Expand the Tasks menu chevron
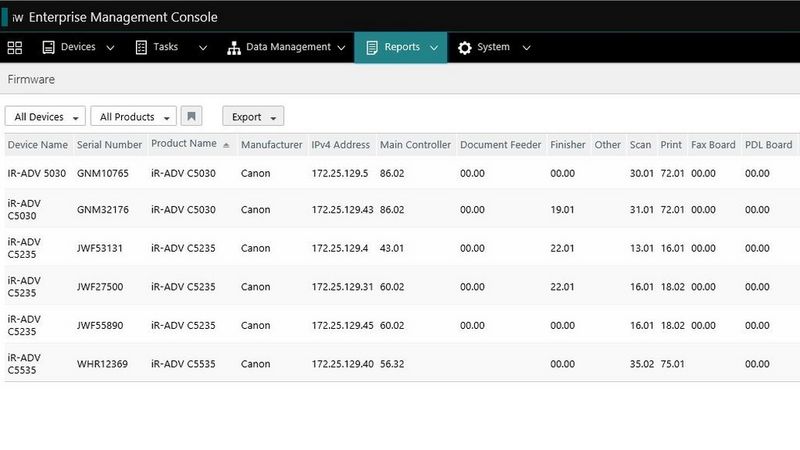 (x=203, y=48)
